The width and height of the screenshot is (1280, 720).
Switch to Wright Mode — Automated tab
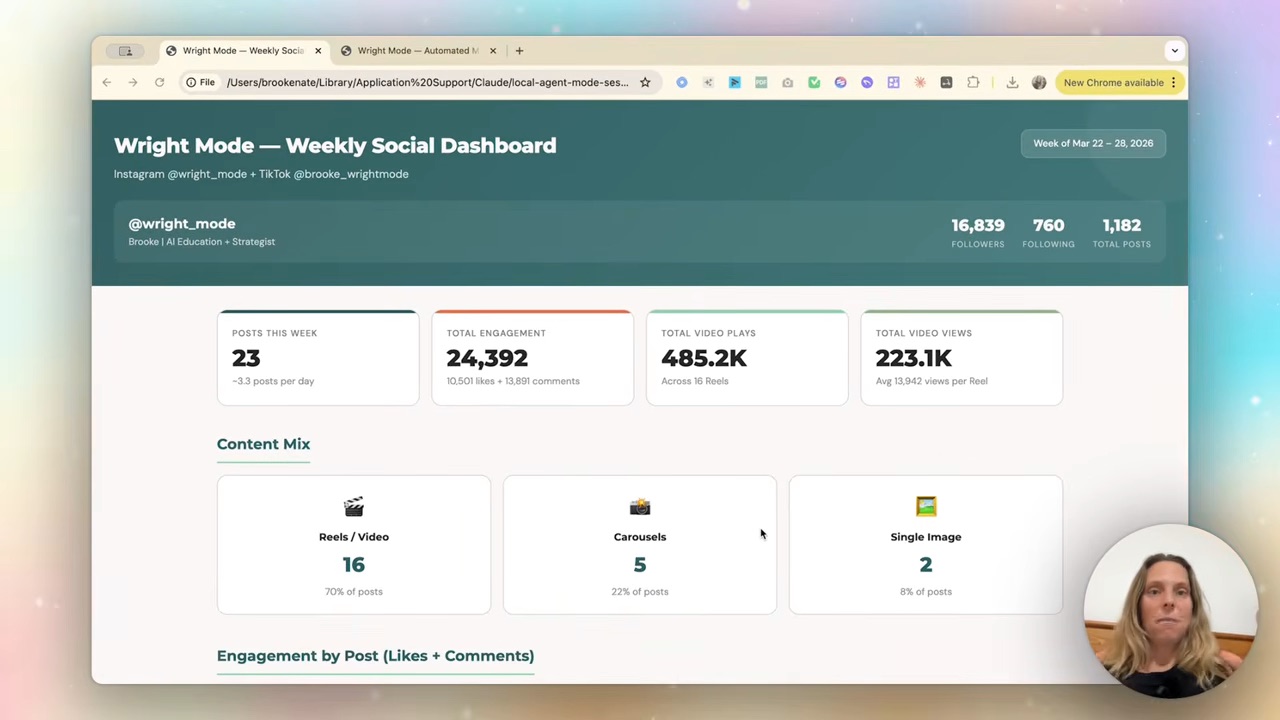coord(418,50)
